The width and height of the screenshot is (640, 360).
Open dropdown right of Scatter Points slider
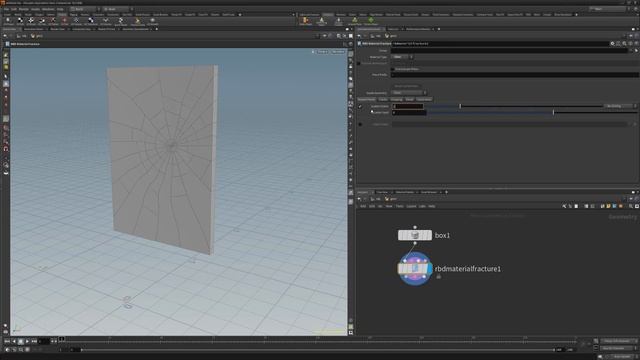pyautogui.click(x=621, y=106)
